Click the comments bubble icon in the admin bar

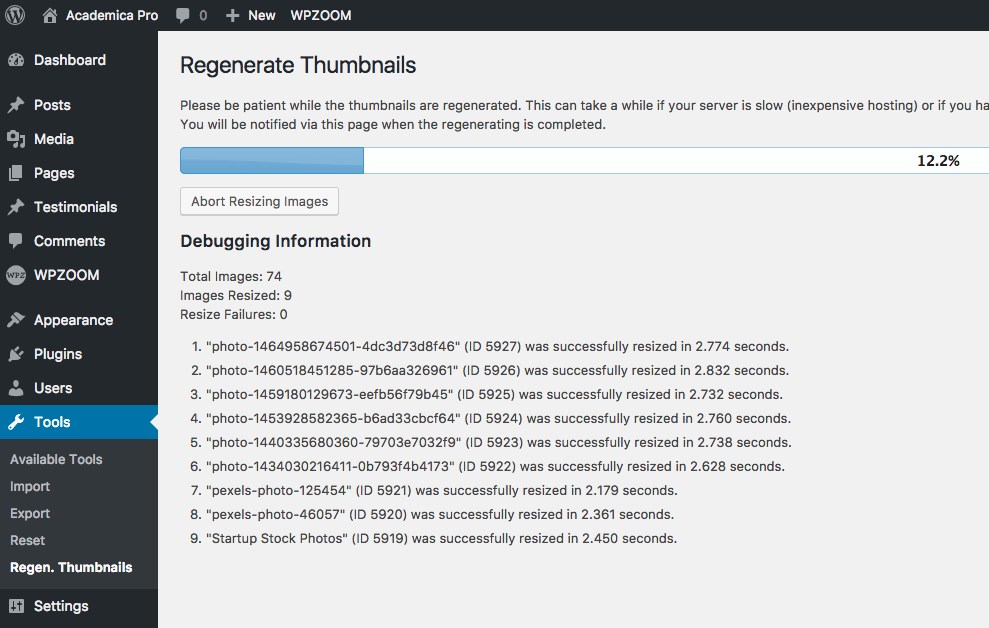pyautogui.click(x=183, y=16)
